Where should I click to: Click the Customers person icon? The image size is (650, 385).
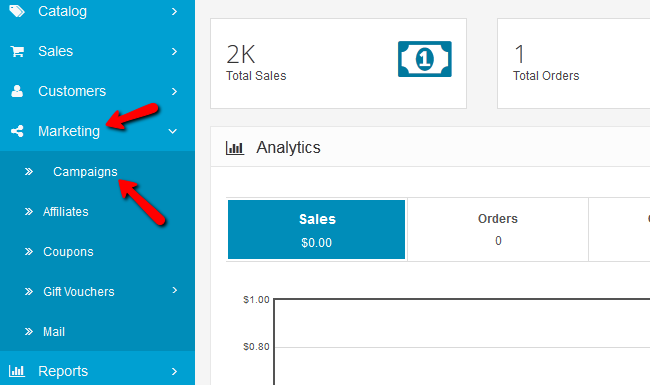pos(17,91)
